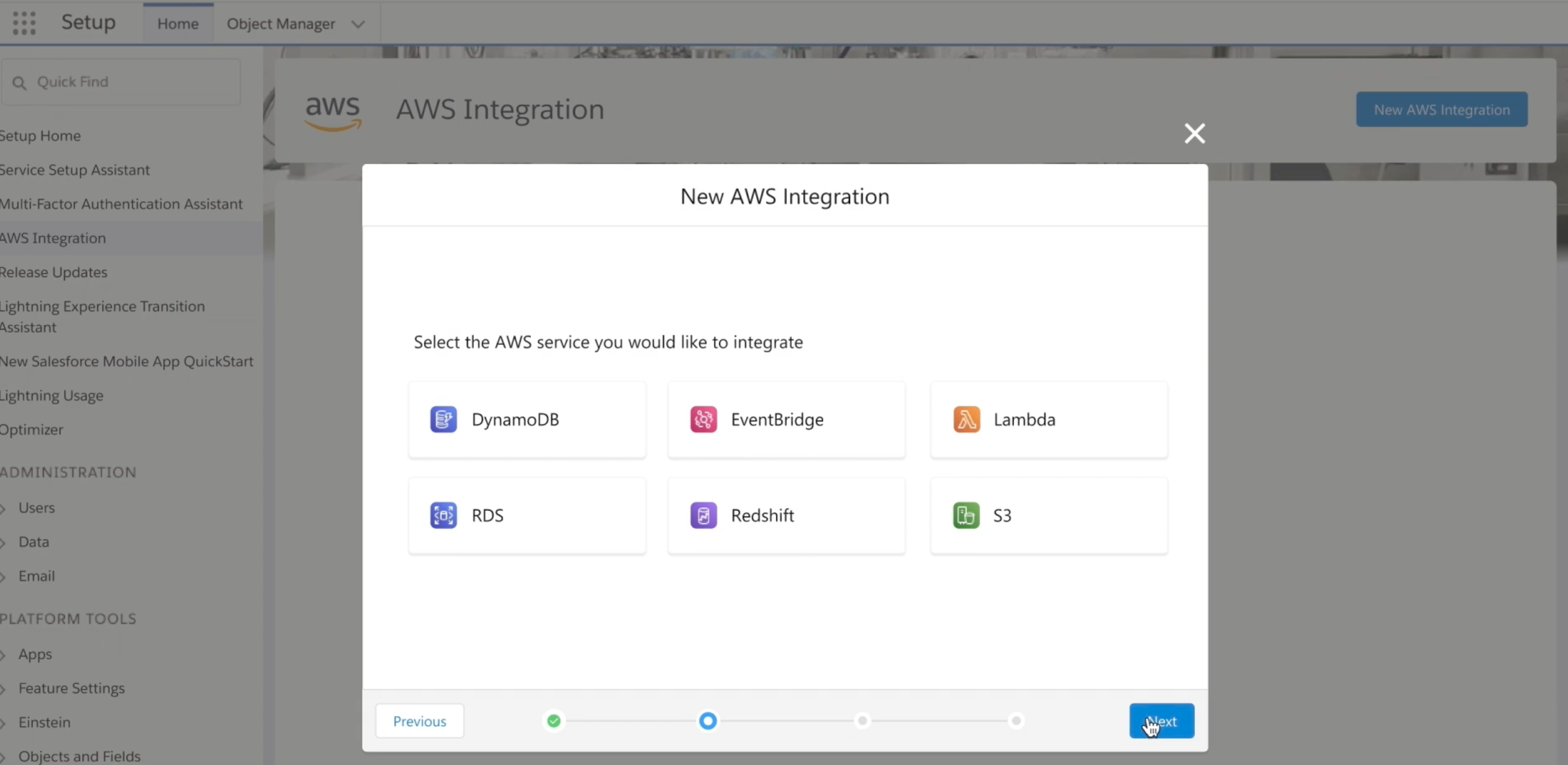Viewport: 1568px width, 765px height.
Task: Select the S3 service icon
Action: coord(966,515)
